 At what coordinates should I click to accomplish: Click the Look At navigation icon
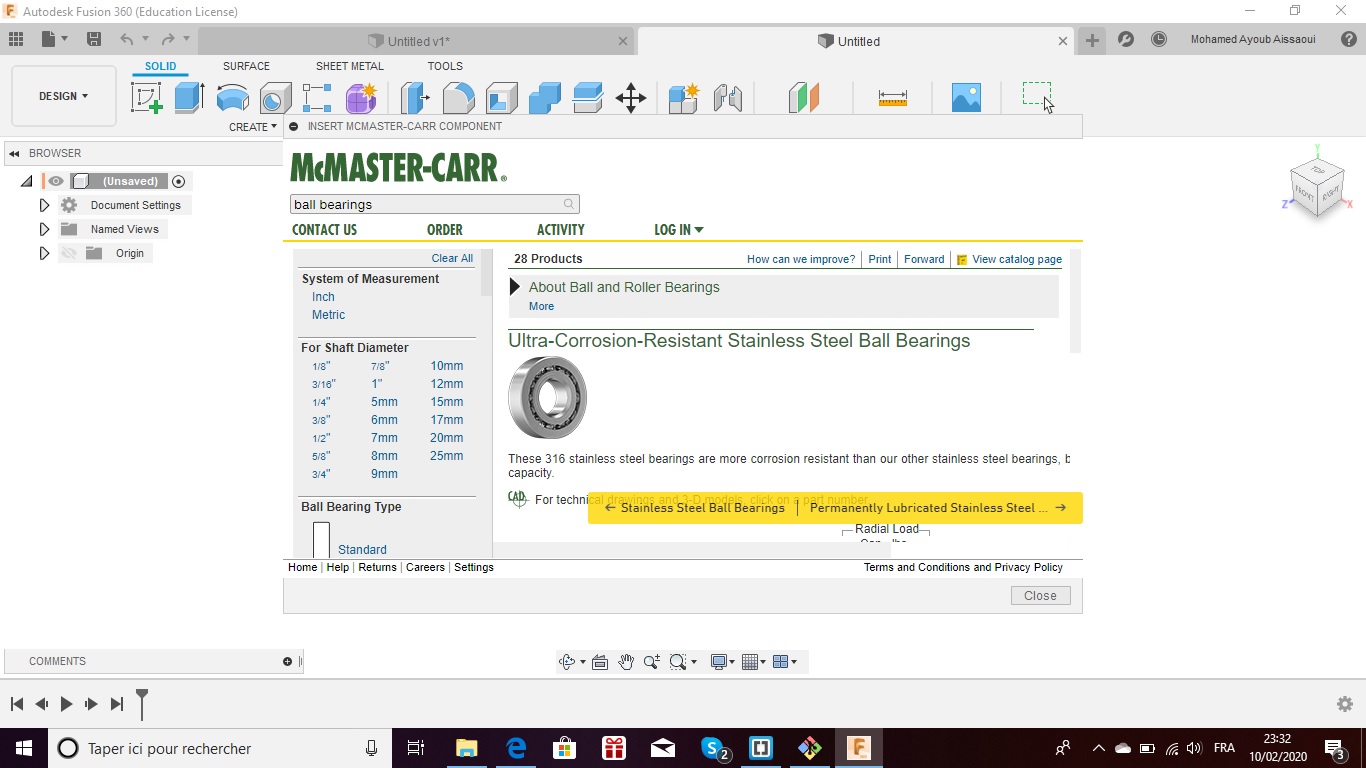[600, 662]
